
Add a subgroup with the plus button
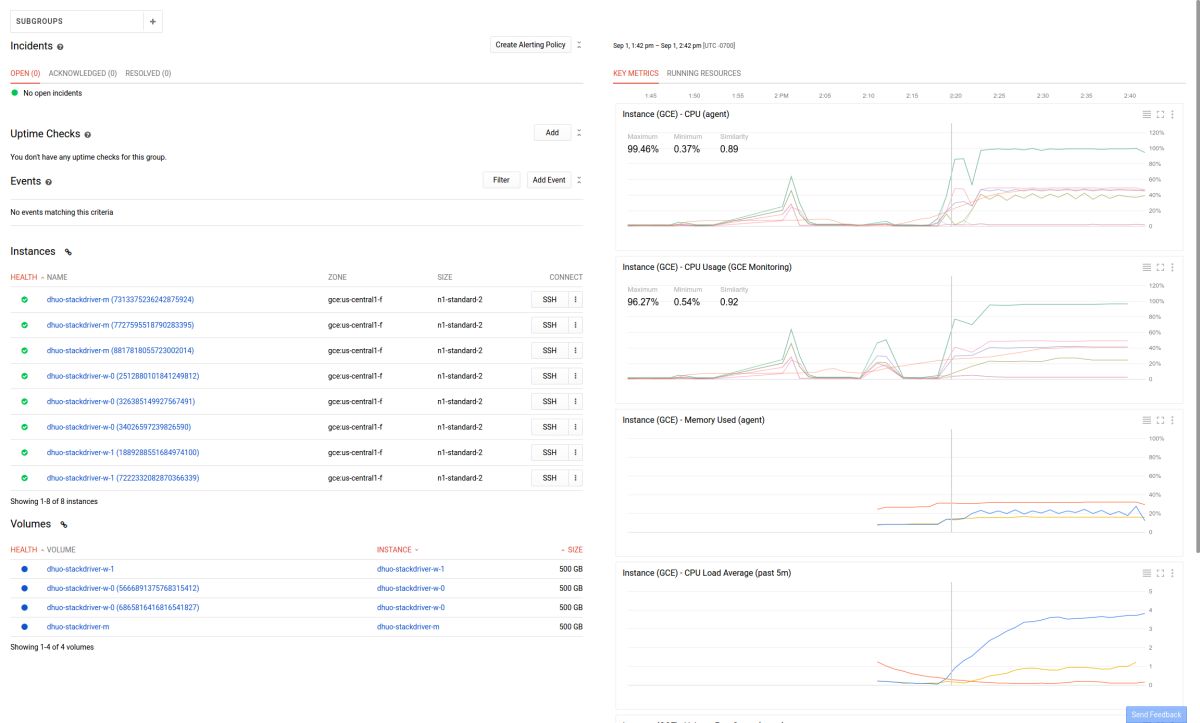153,21
